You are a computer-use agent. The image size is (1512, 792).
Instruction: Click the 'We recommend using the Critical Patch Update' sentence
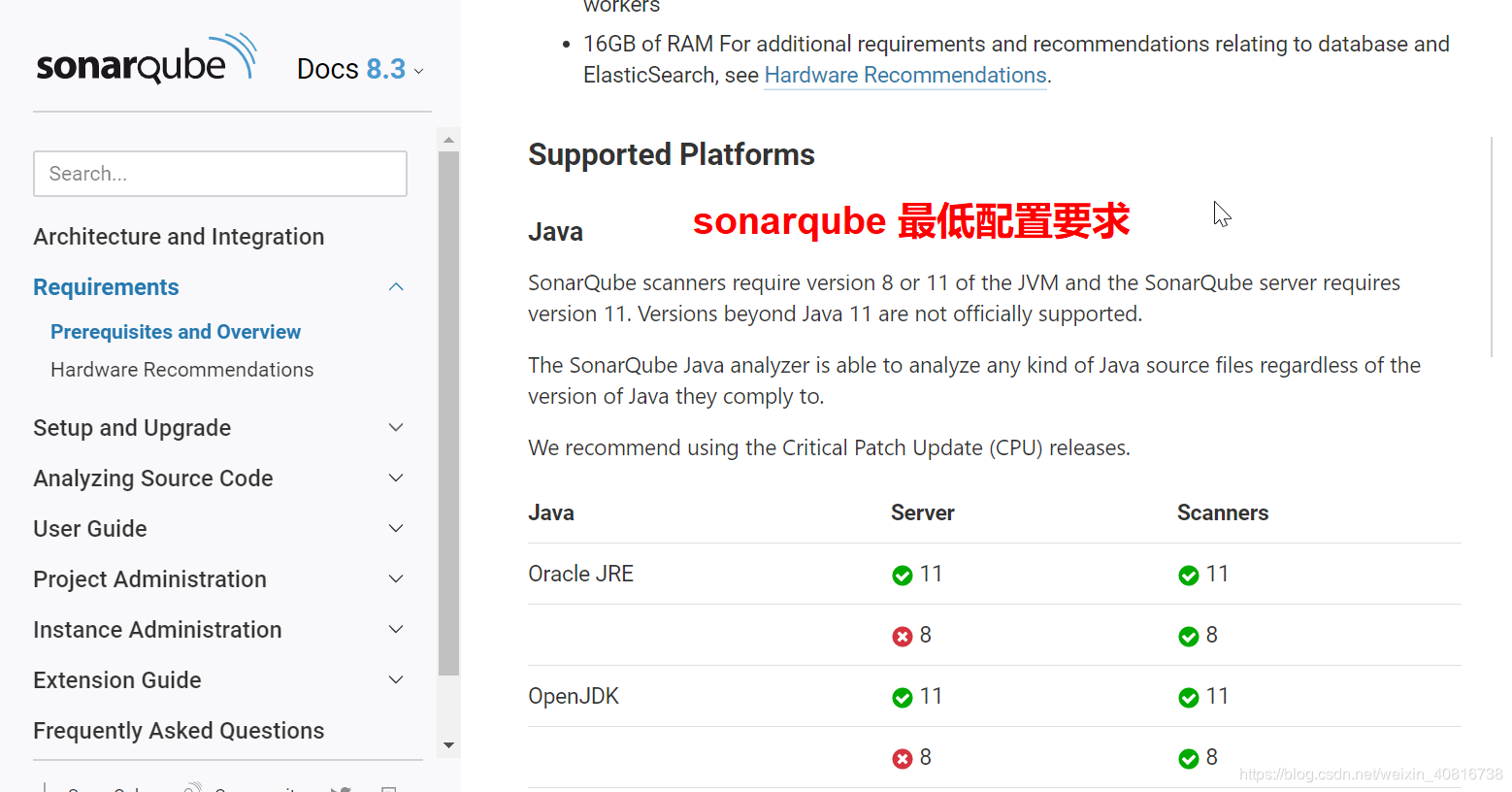tap(829, 447)
